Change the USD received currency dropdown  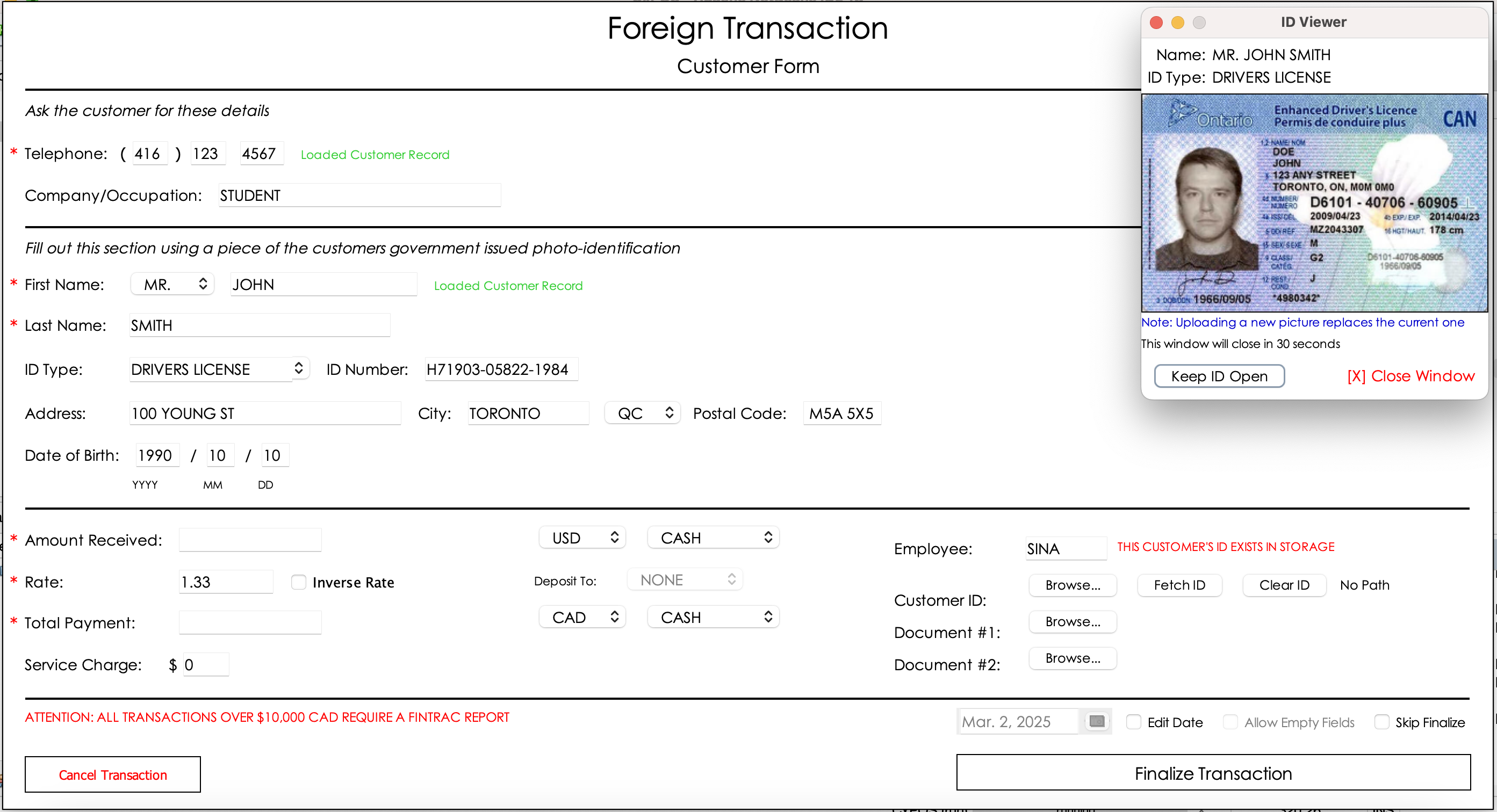(583, 538)
